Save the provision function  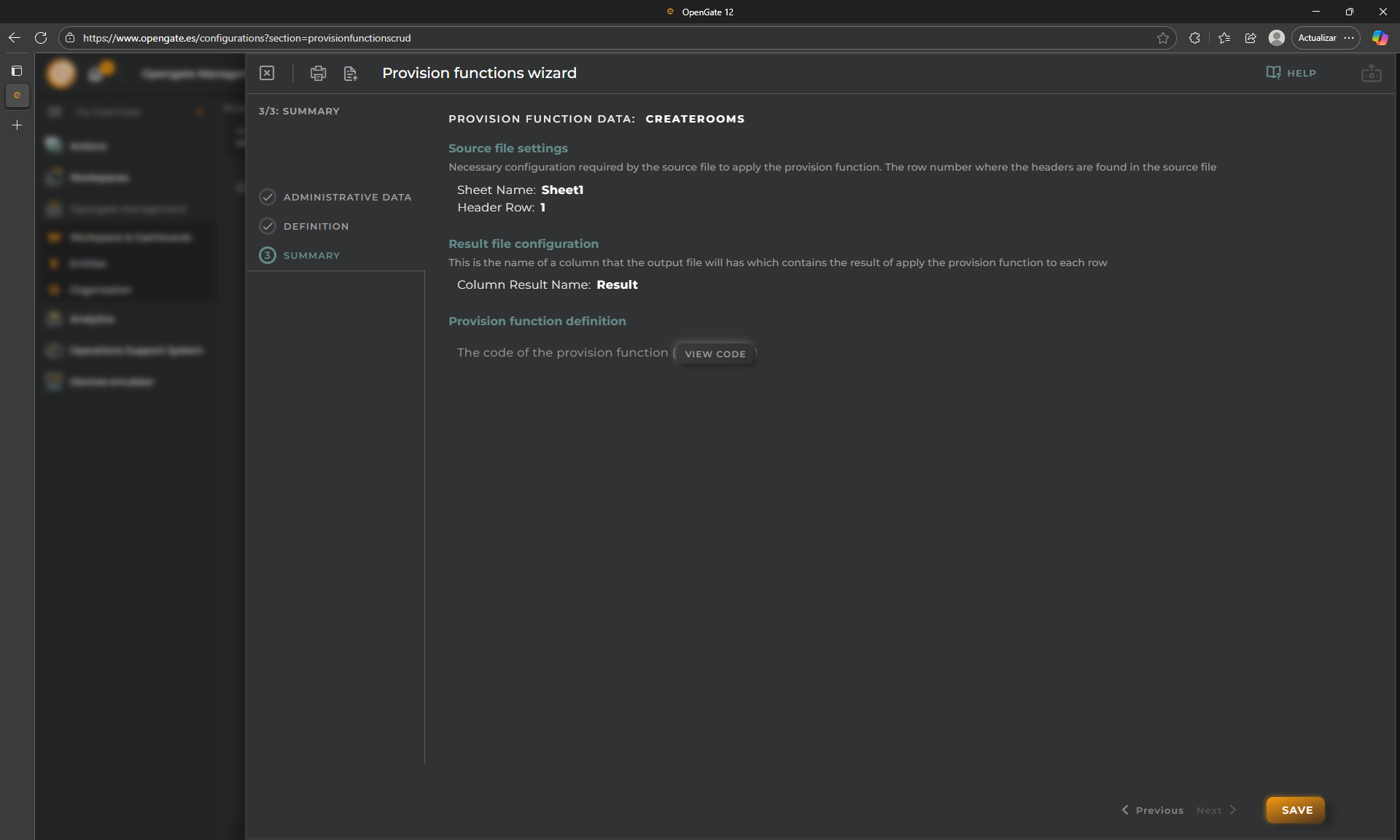1296,810
